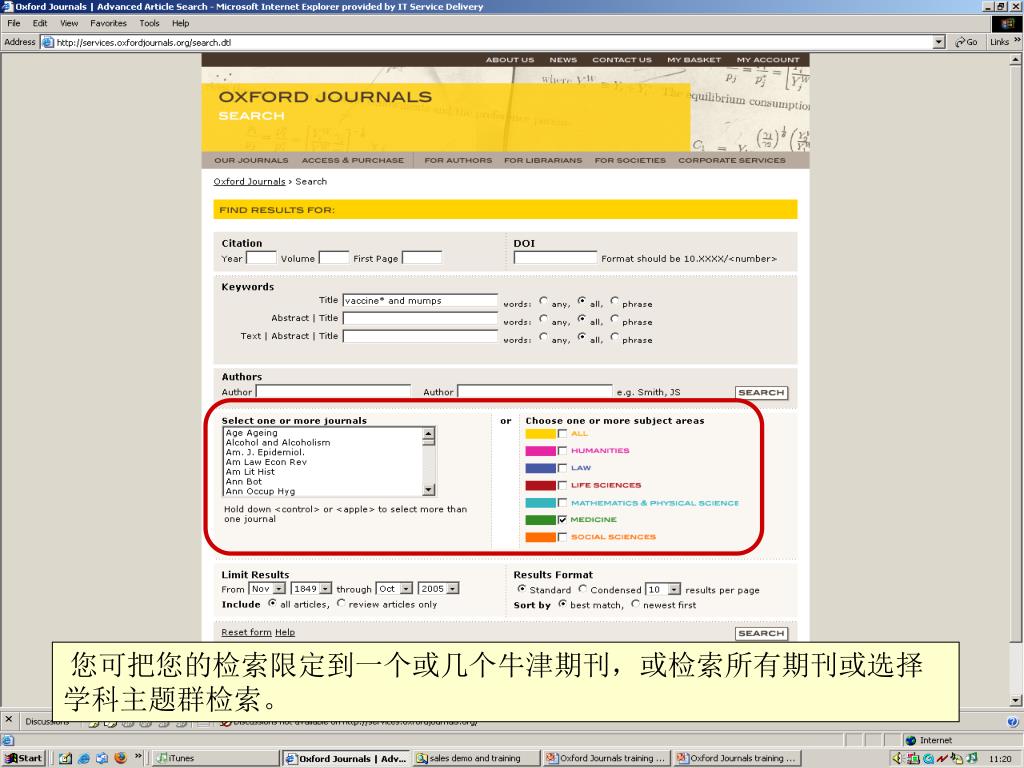Click the SEARCH button in Authors section
The image size is (1024, 768).
tap(761, 392)
